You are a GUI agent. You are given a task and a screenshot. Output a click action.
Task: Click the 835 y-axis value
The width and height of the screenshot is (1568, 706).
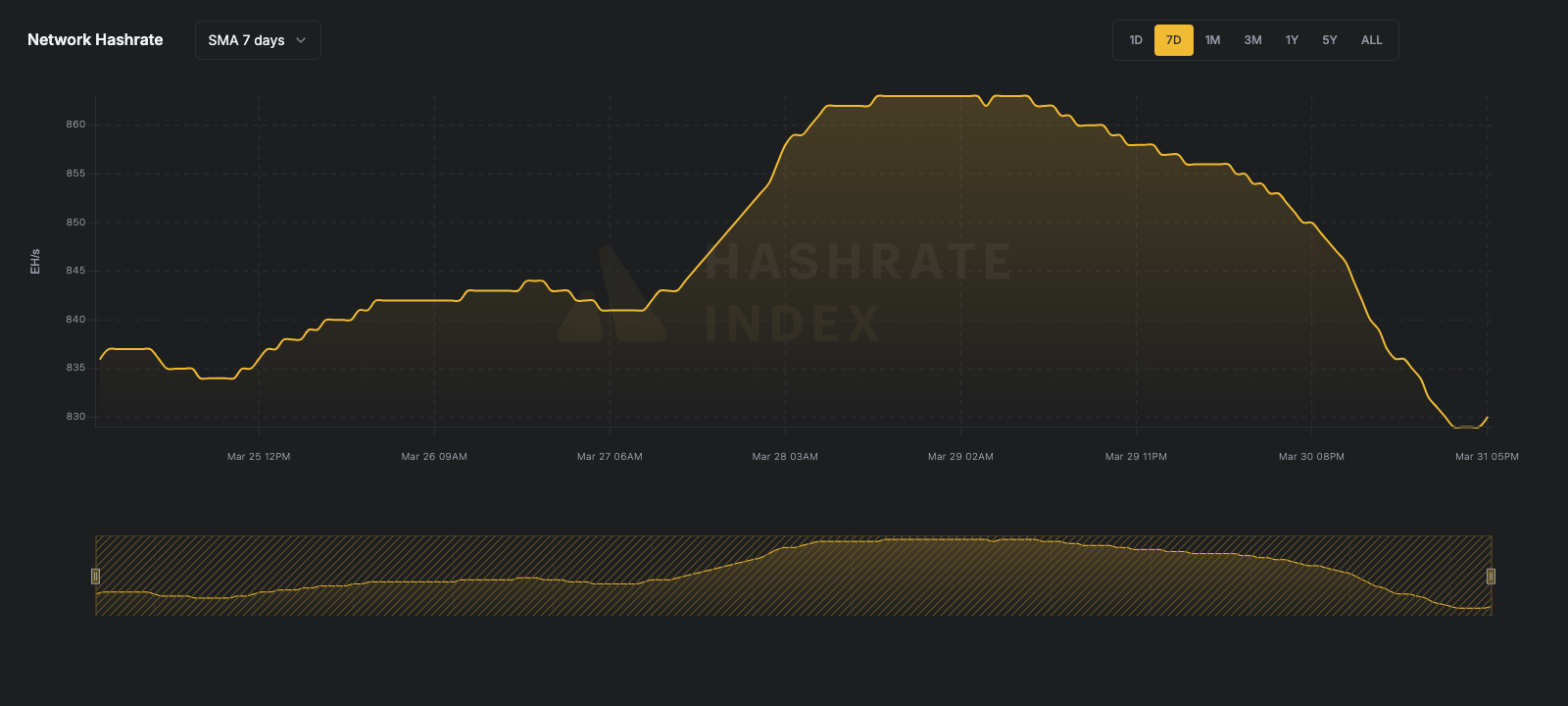(75, 368)
